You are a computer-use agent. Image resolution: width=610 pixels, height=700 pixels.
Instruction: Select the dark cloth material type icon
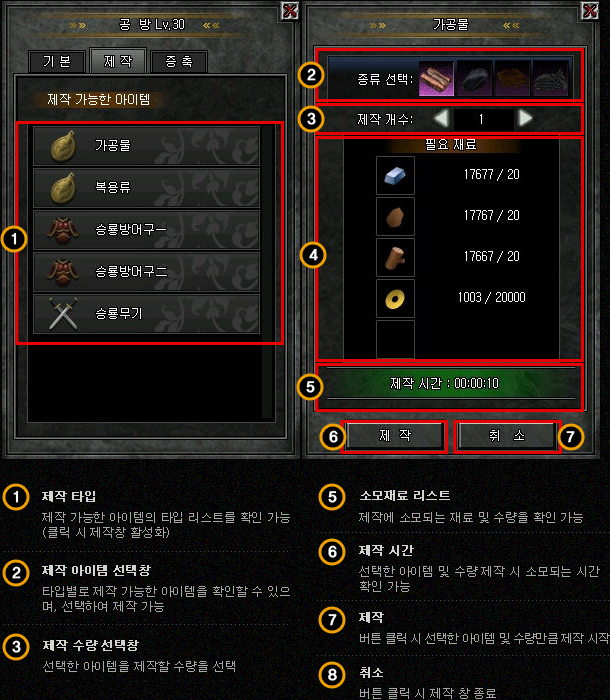(550, 79)
